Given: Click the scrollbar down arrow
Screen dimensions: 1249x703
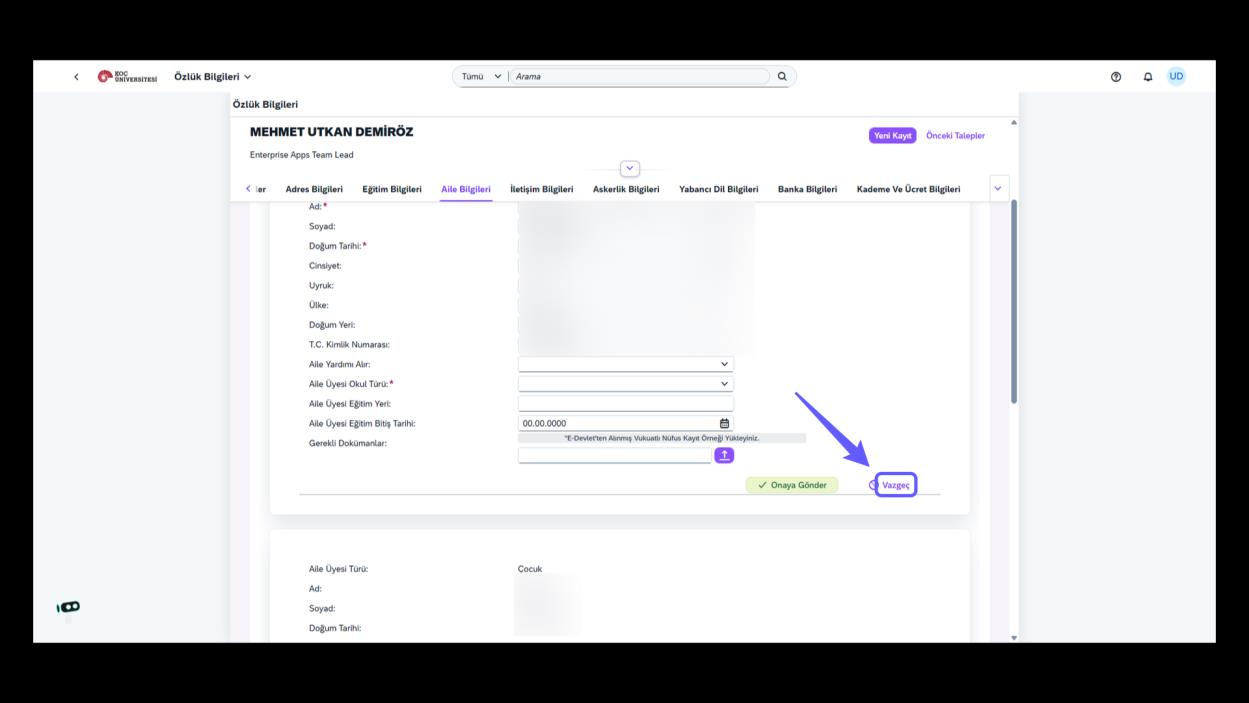Looking at the screenshot, I should coord(1014,637).
